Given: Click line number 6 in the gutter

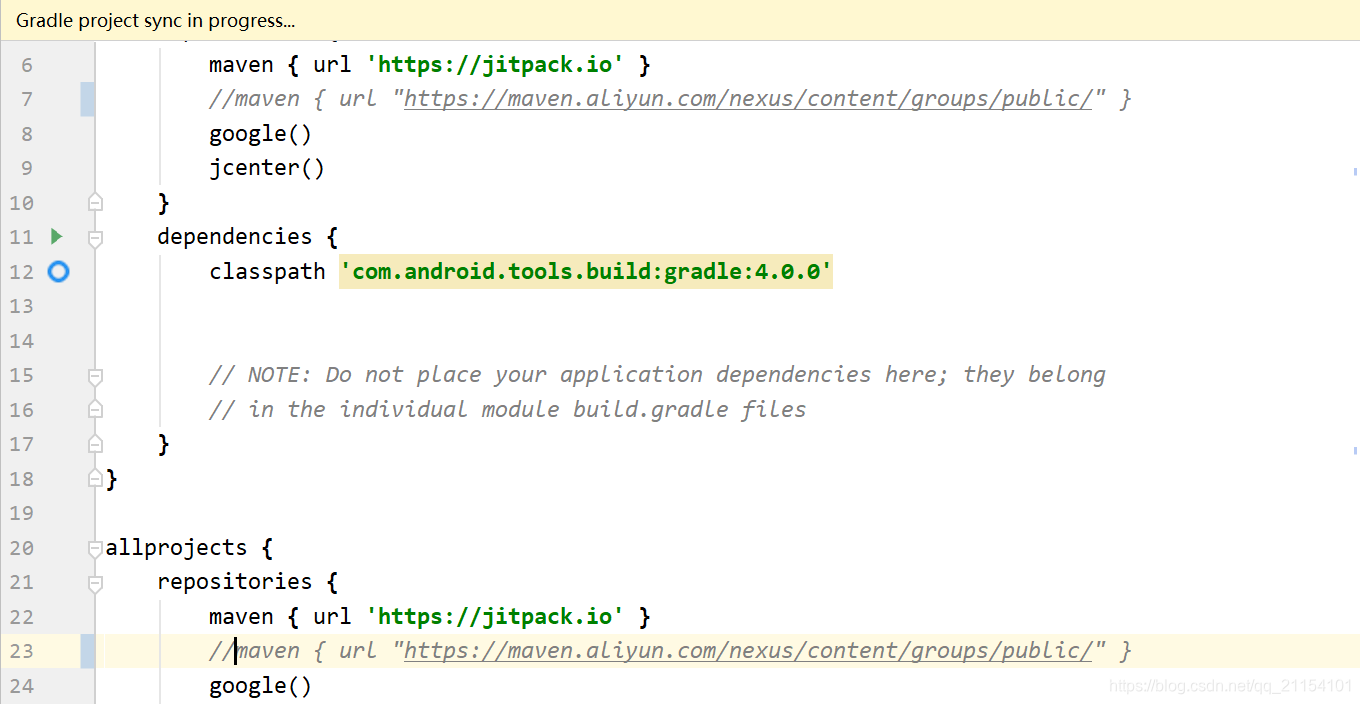Looking at the screenshot, I should pos(26,64).
